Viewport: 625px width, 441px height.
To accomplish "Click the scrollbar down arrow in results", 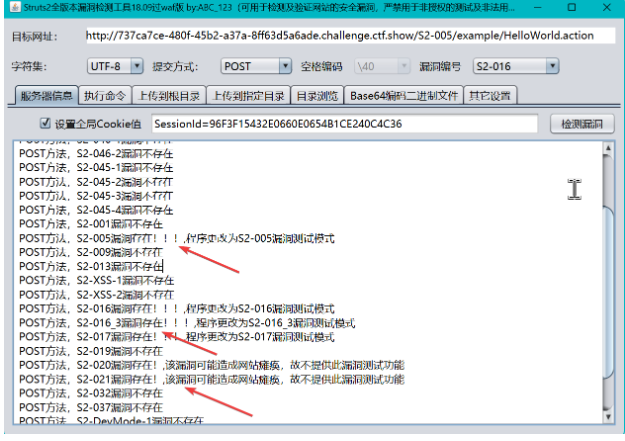I will tap(608, 417).
